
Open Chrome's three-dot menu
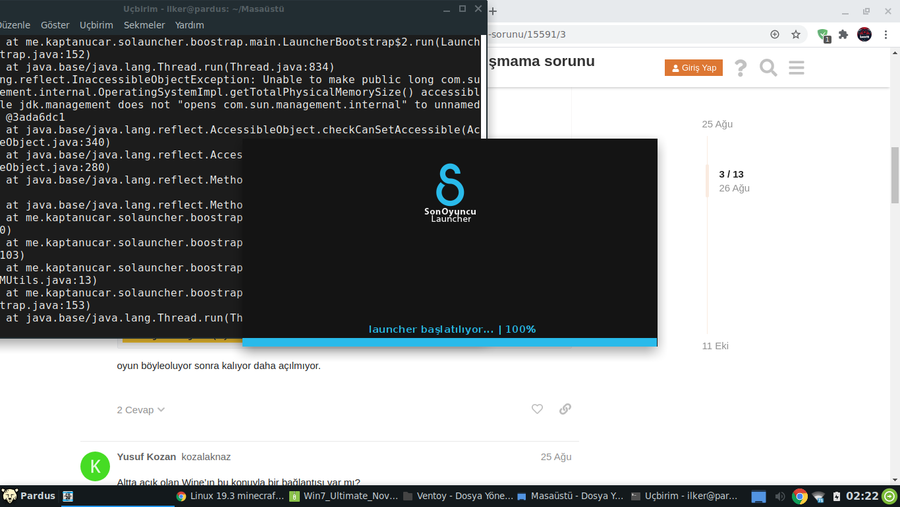[x=886, y=34]
